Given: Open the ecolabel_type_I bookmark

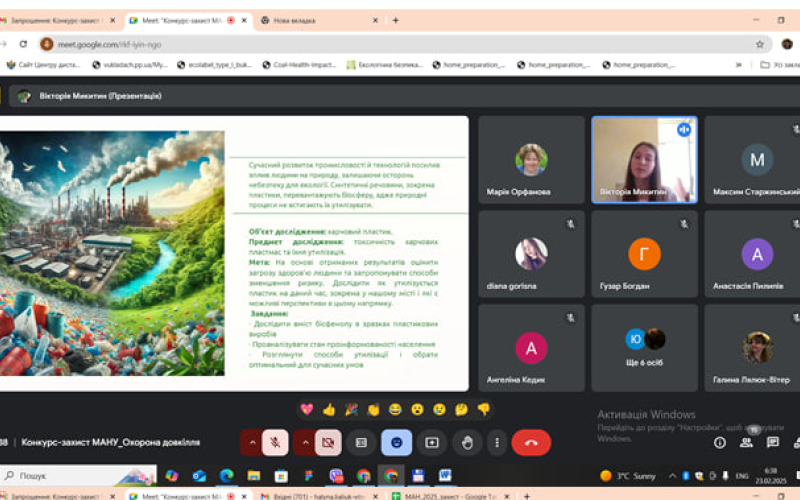Looking at the screenshot, I should click(x=215, y=65).
